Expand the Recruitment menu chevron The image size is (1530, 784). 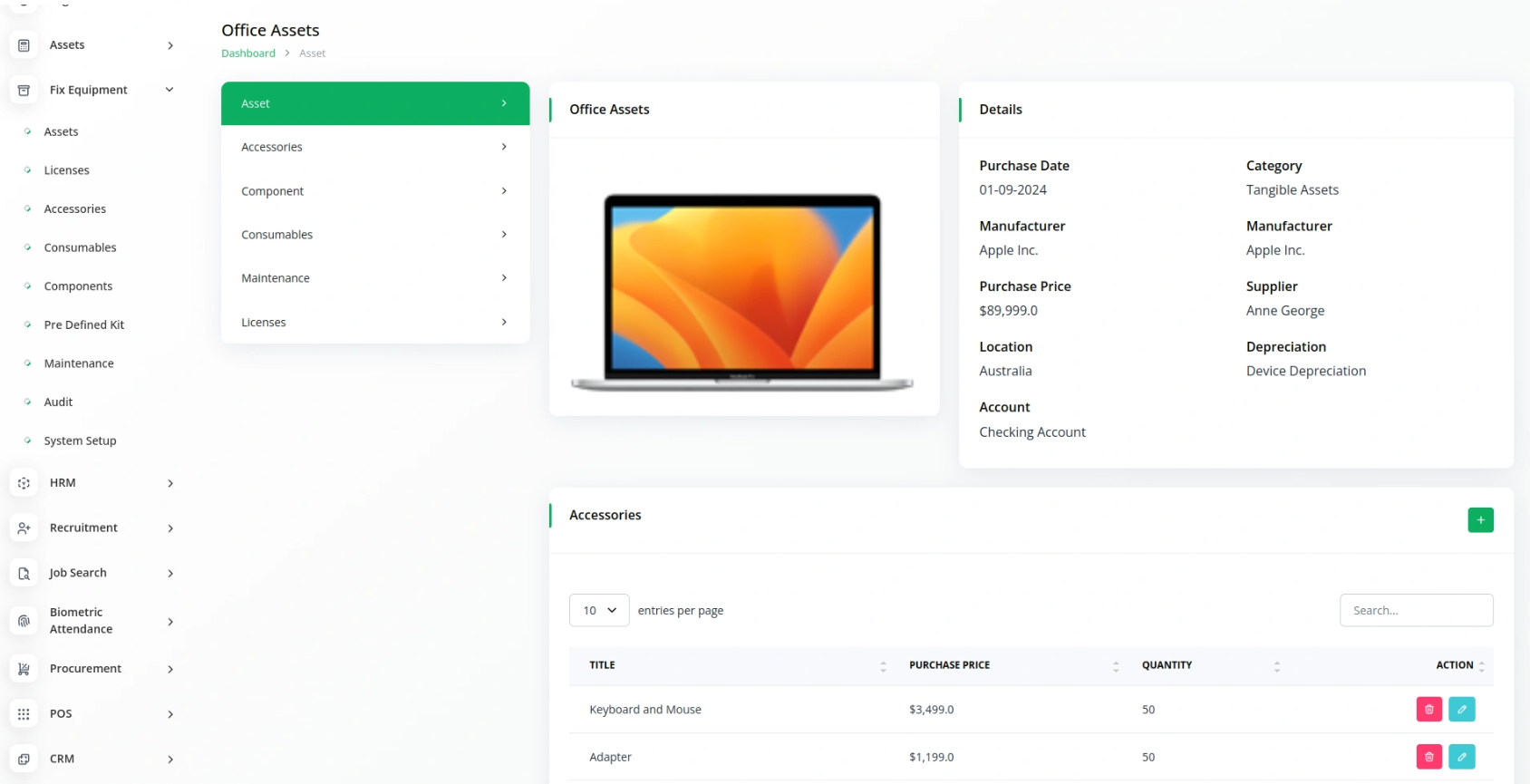(x=170, y=528)
